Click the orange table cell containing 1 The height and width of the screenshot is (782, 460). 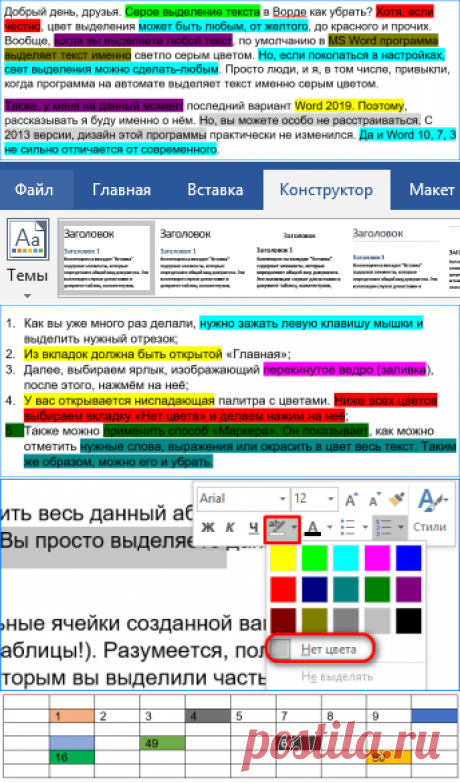coord(72,716)
